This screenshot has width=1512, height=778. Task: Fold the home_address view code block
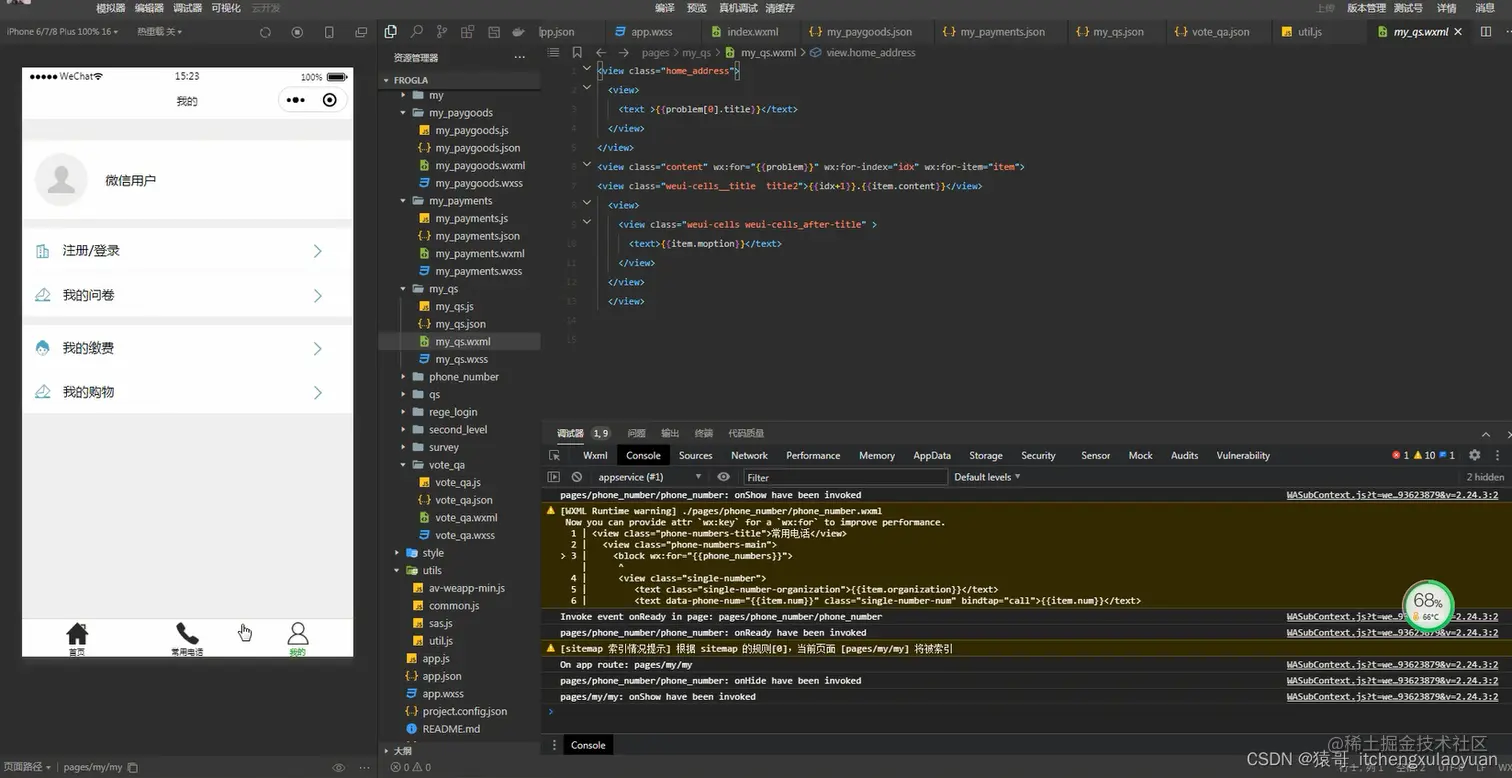pos(587,70)
